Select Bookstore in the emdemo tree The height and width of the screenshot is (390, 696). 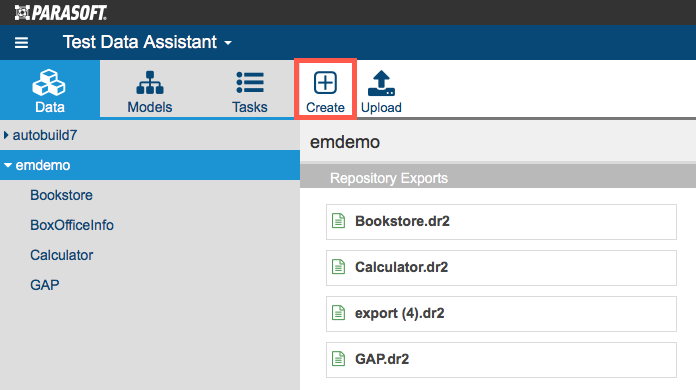click(61, 195)
